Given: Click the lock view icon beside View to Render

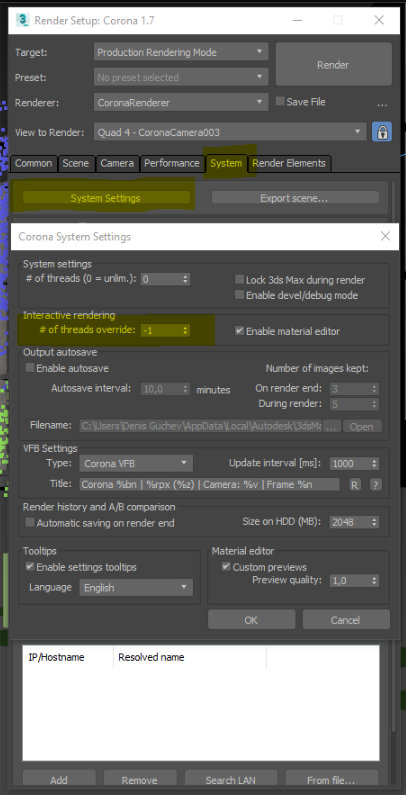Looking at the screenshot, I should (x=382, y=132).
